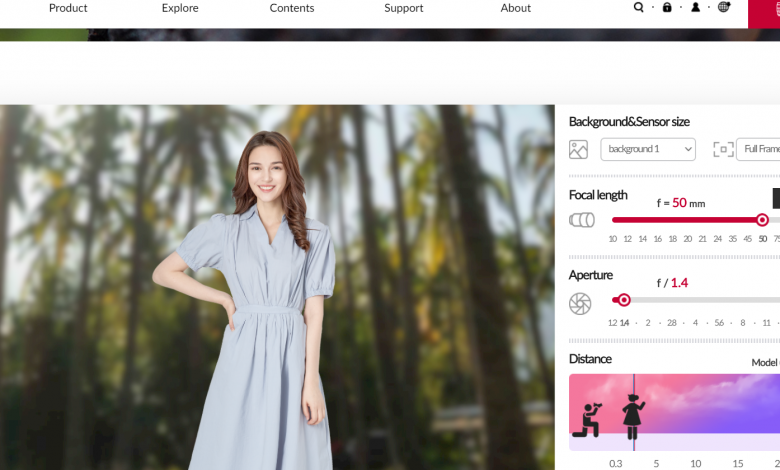Click the red button at top right
Screen dimensions: 780x470
point(764,14)
